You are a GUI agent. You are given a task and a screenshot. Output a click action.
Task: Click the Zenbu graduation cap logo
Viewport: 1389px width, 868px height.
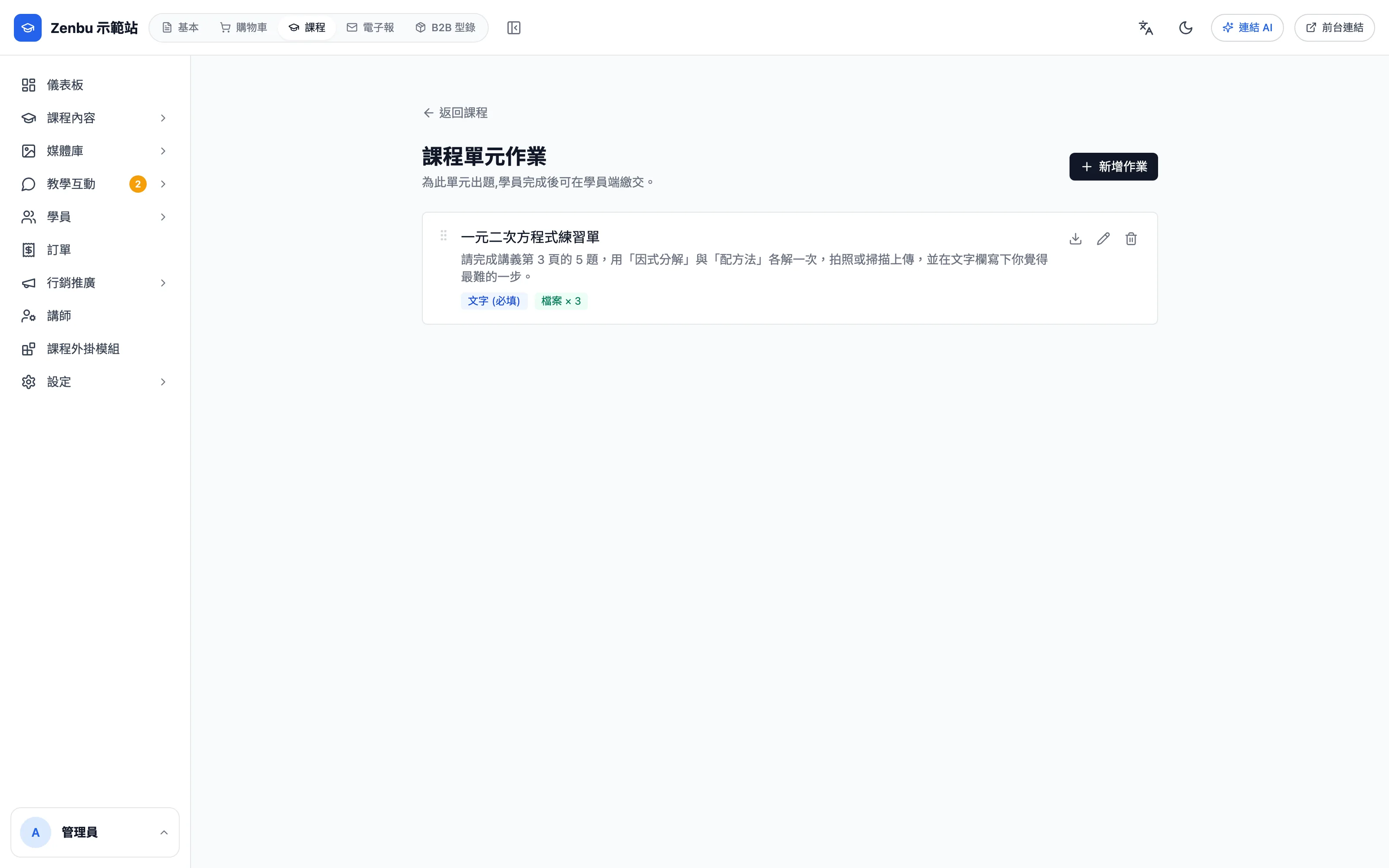coord(27,27)
